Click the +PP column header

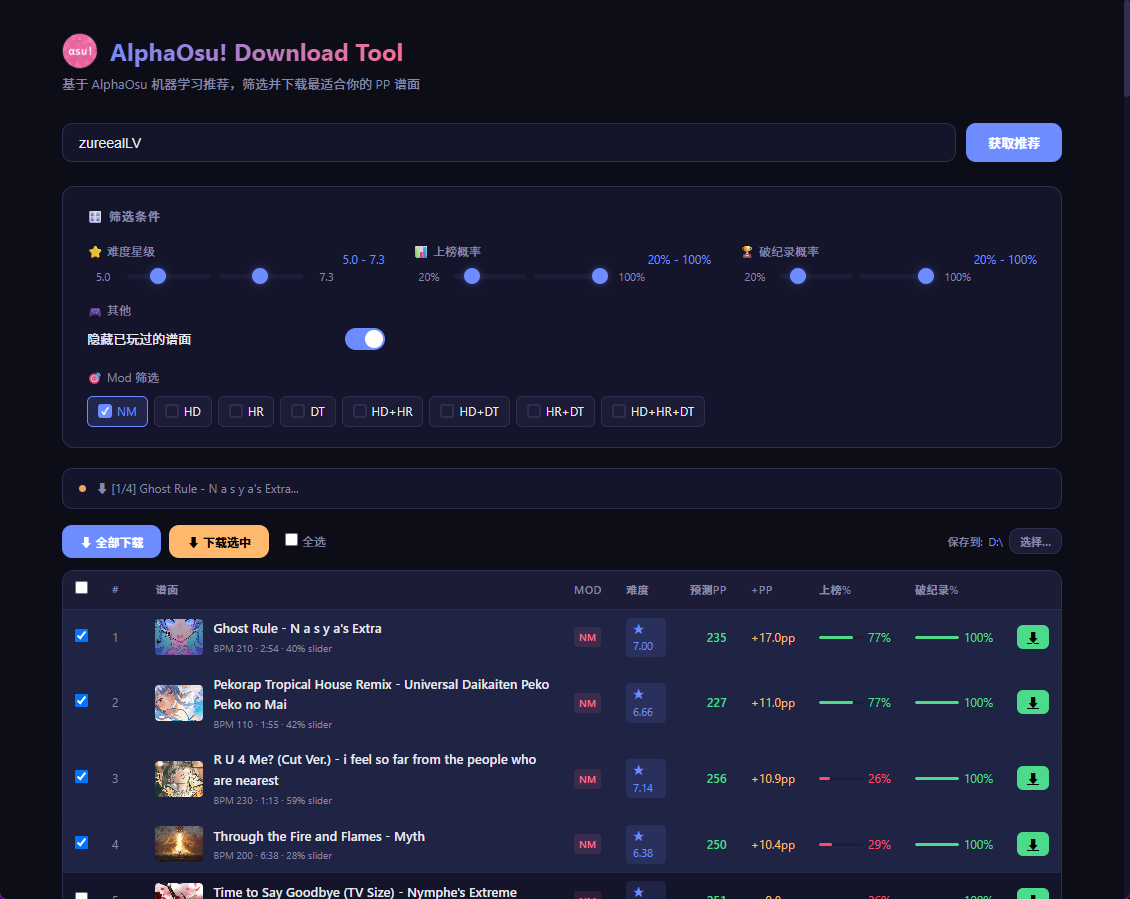coord(762,590)
